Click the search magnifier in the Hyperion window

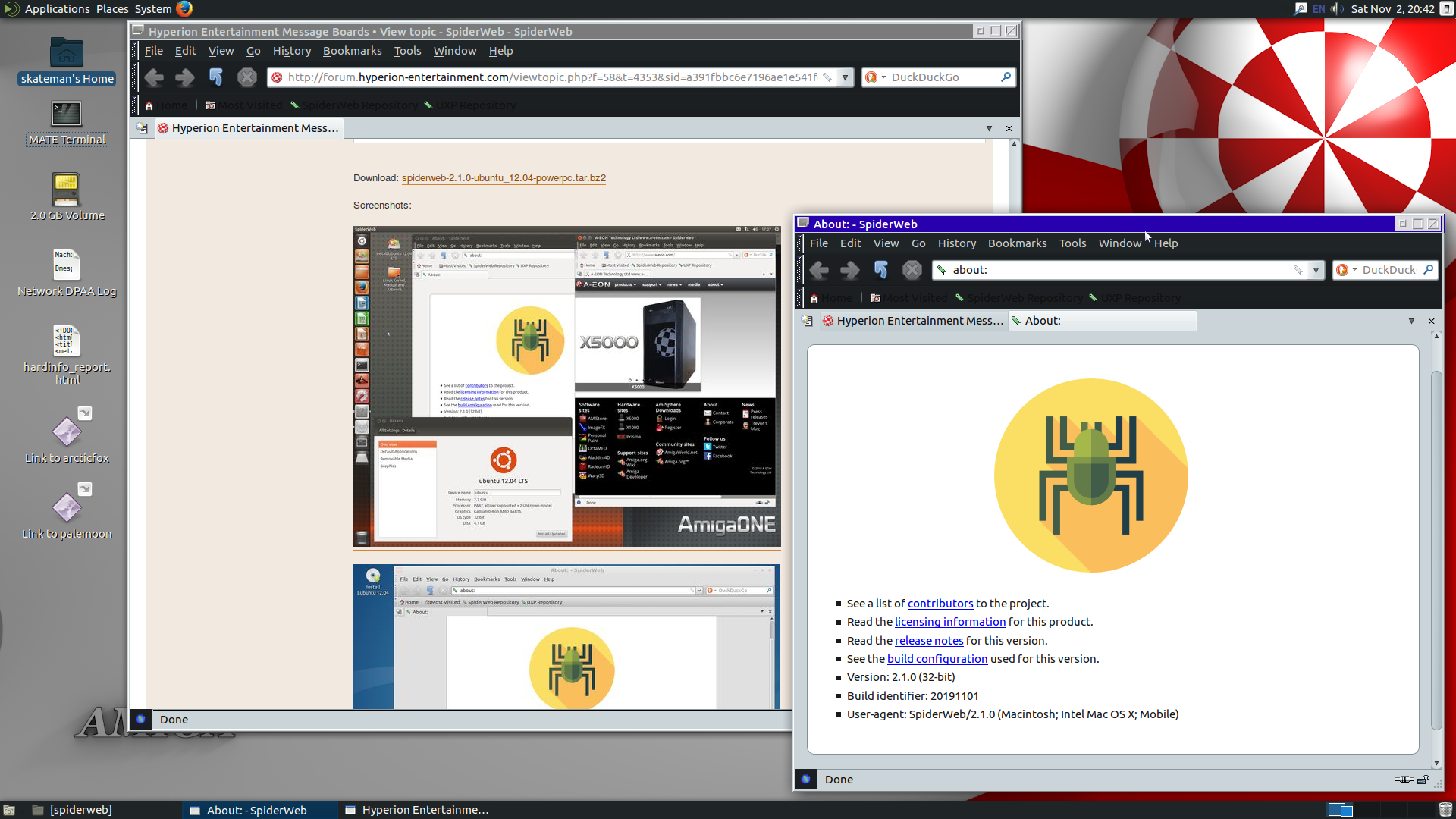pyautogui.click(x=1006, y=77)
